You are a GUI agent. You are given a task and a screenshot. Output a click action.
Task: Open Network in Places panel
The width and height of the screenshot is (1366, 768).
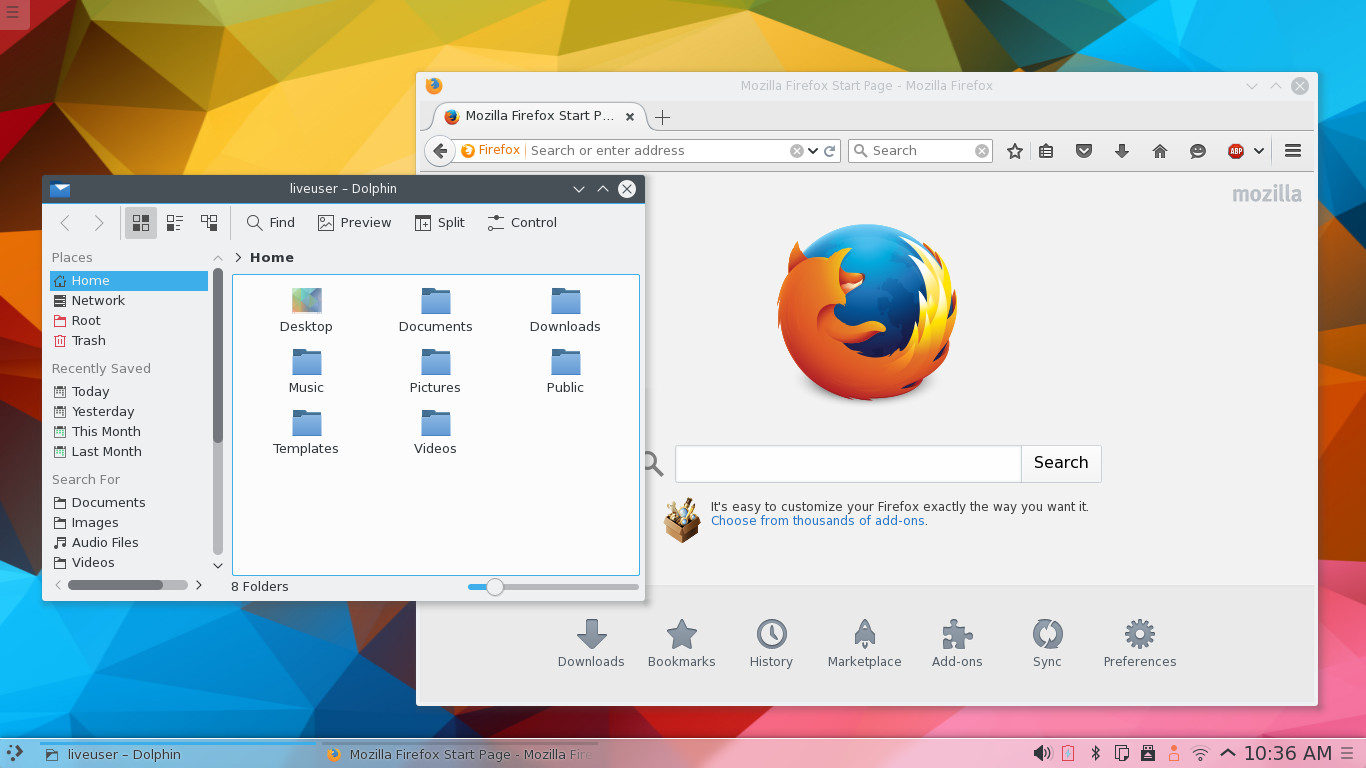(x=129, y=301)
